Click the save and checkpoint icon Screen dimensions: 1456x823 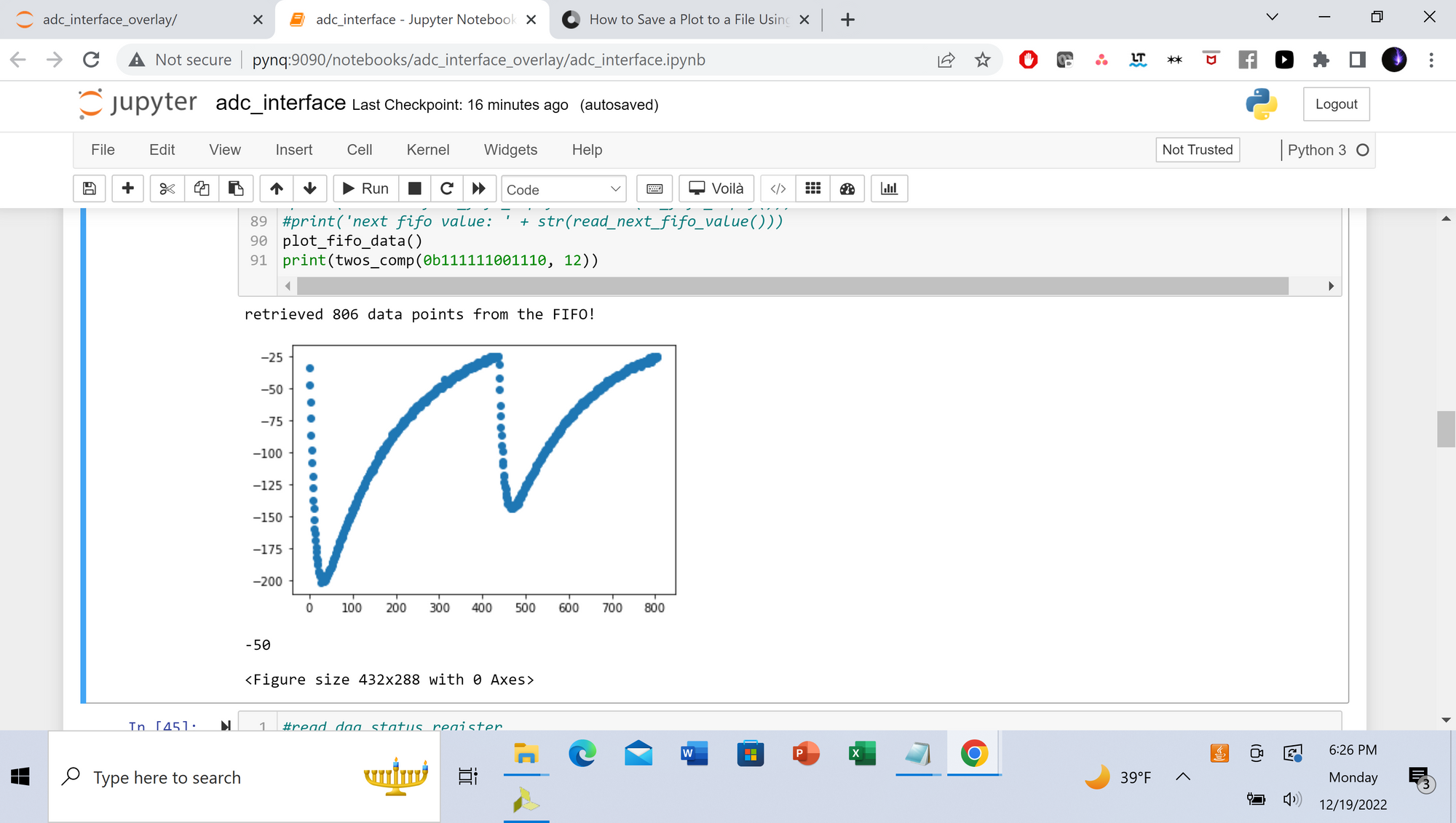(x=90, y=188)
